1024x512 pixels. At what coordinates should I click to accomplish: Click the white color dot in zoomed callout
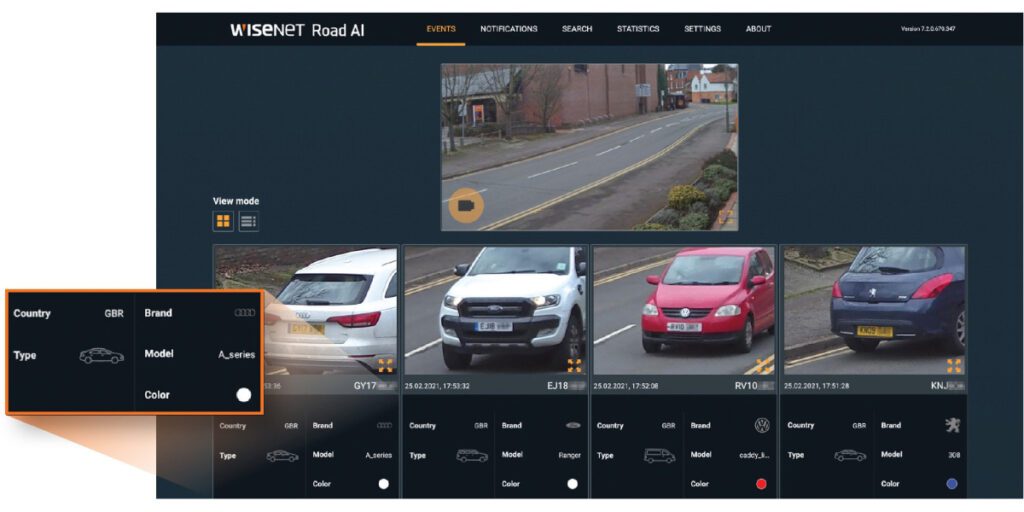[244, 395]
